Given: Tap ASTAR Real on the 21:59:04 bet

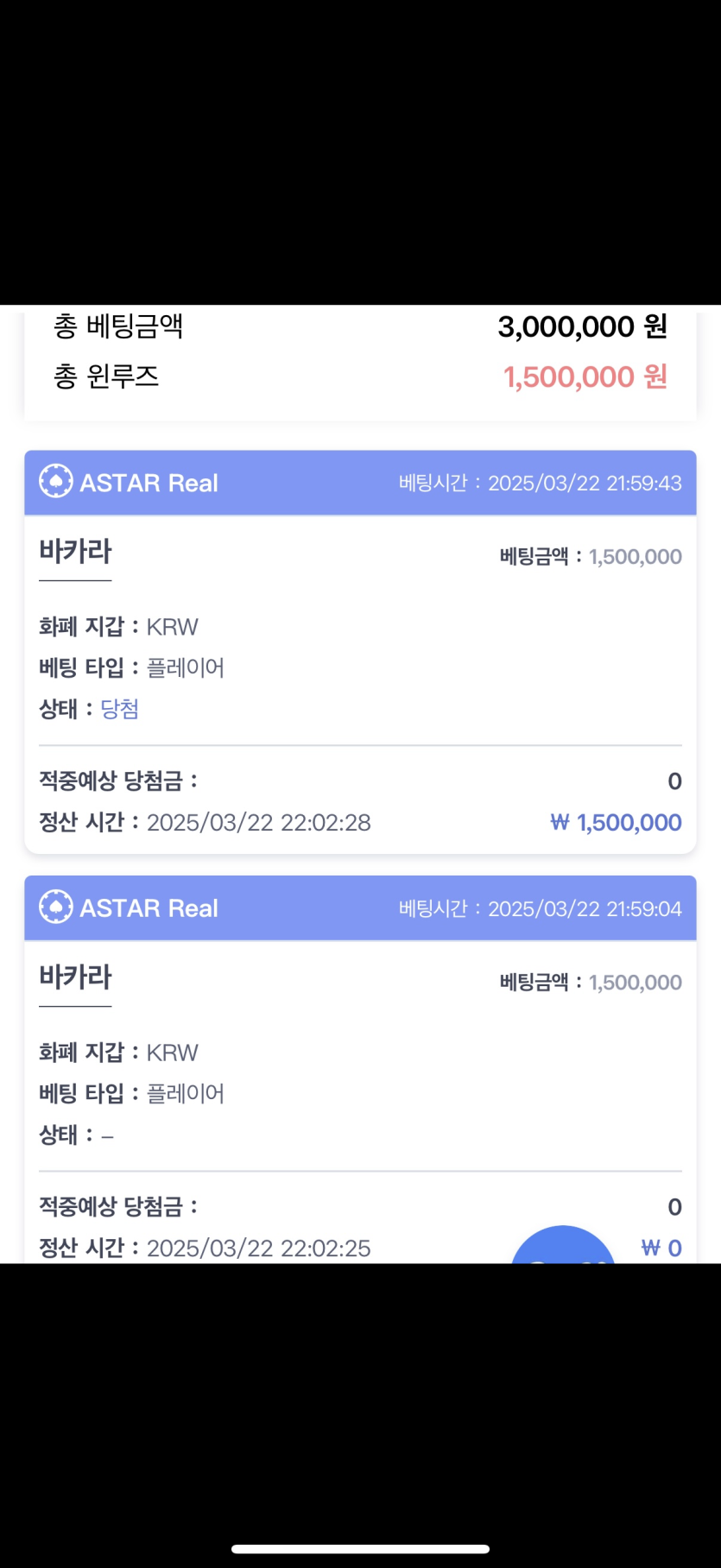Looking at the screenshot, I should [x=149, y=908].
